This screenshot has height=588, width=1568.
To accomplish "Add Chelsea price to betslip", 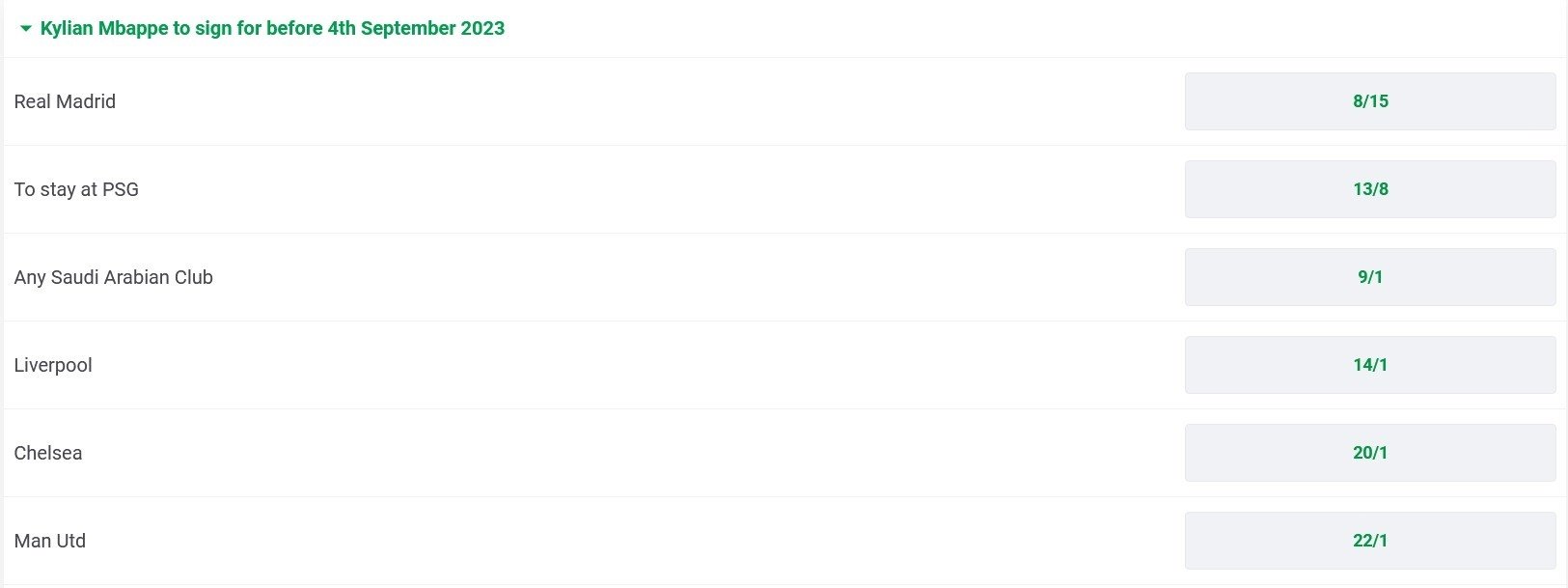I will (x=1369, y=453).
